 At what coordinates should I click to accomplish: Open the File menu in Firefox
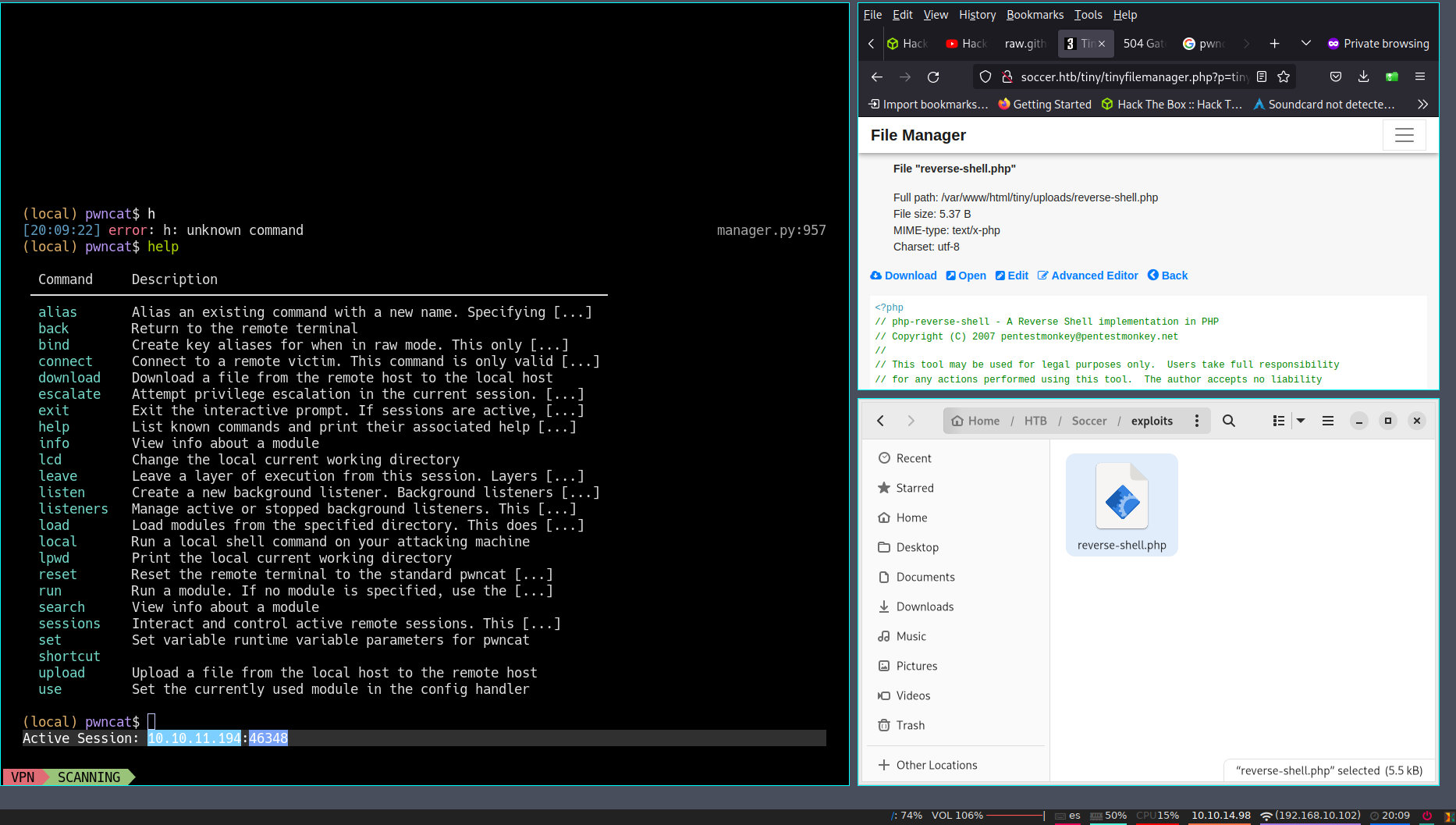pyautogui.click(x=872, y=15)
